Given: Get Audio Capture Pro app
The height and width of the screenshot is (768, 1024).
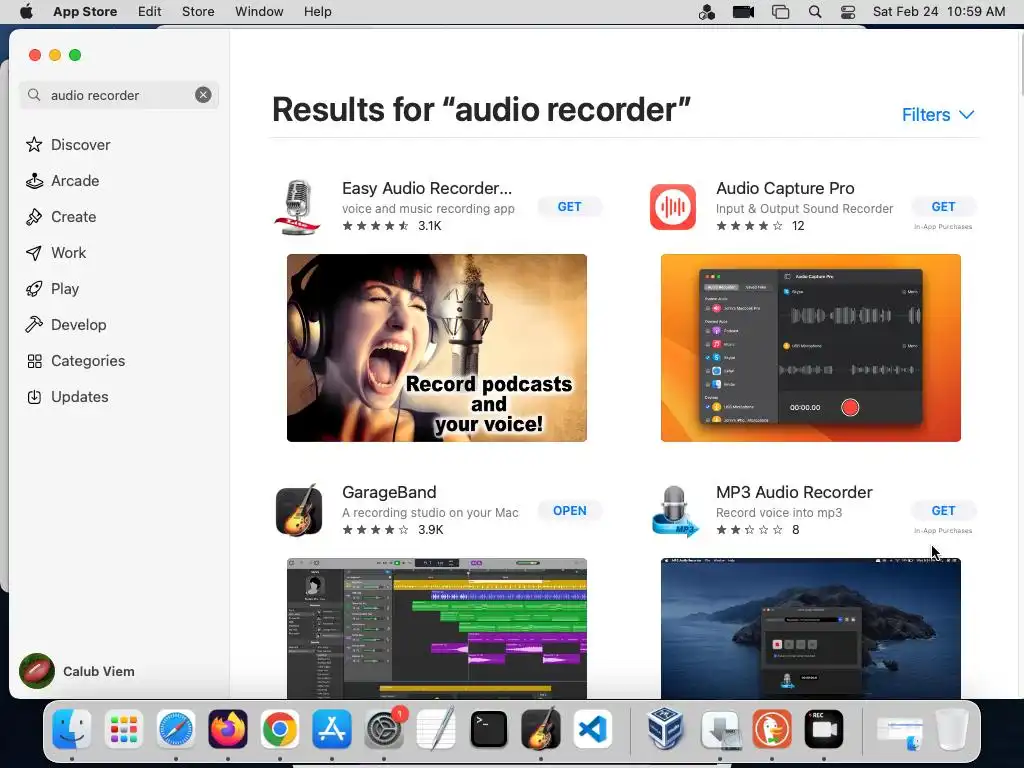Looking at the screenshot, I should 943,206.
